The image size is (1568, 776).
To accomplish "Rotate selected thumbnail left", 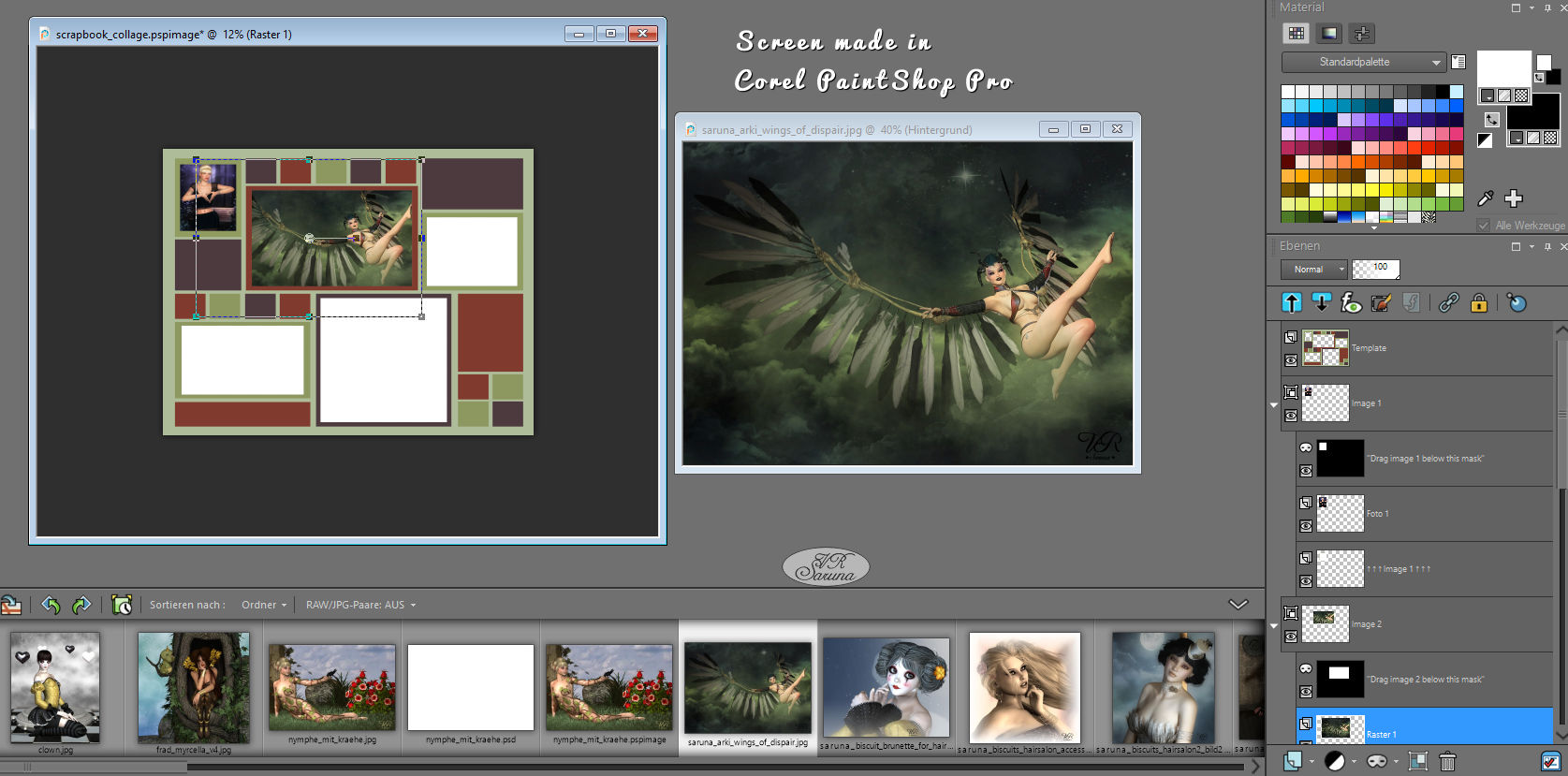I will [x=51, y=605].
